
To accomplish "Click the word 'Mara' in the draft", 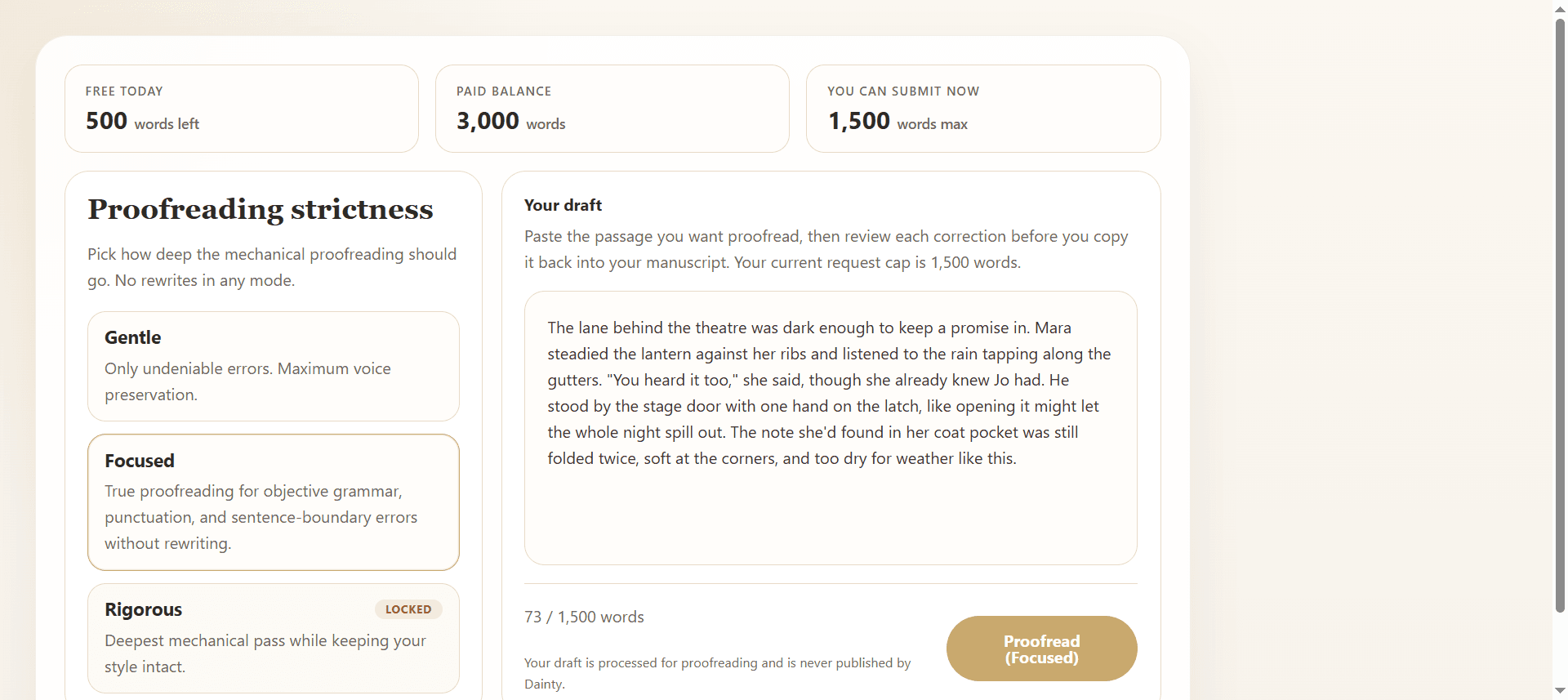I will pyautogui.click(x=1053, y=328).
